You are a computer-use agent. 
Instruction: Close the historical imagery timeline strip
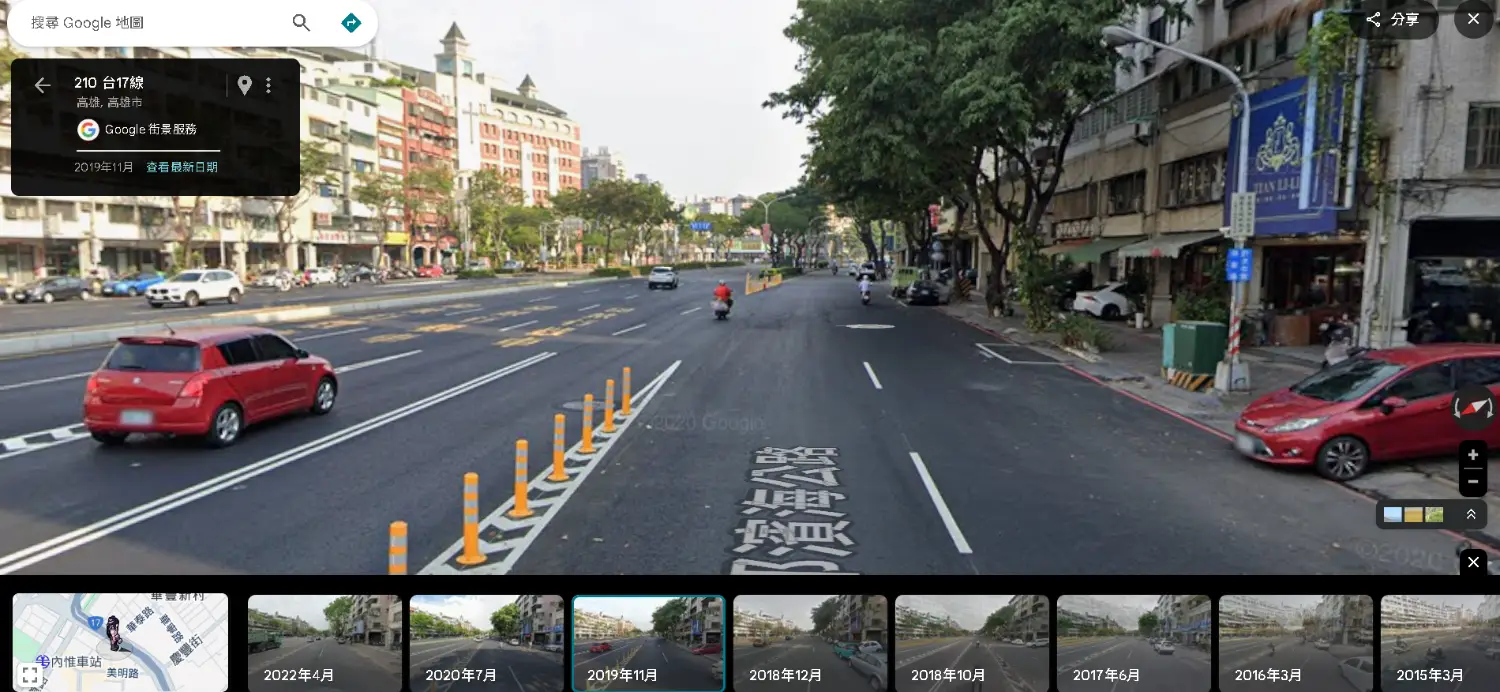(x=1473, y=562)
